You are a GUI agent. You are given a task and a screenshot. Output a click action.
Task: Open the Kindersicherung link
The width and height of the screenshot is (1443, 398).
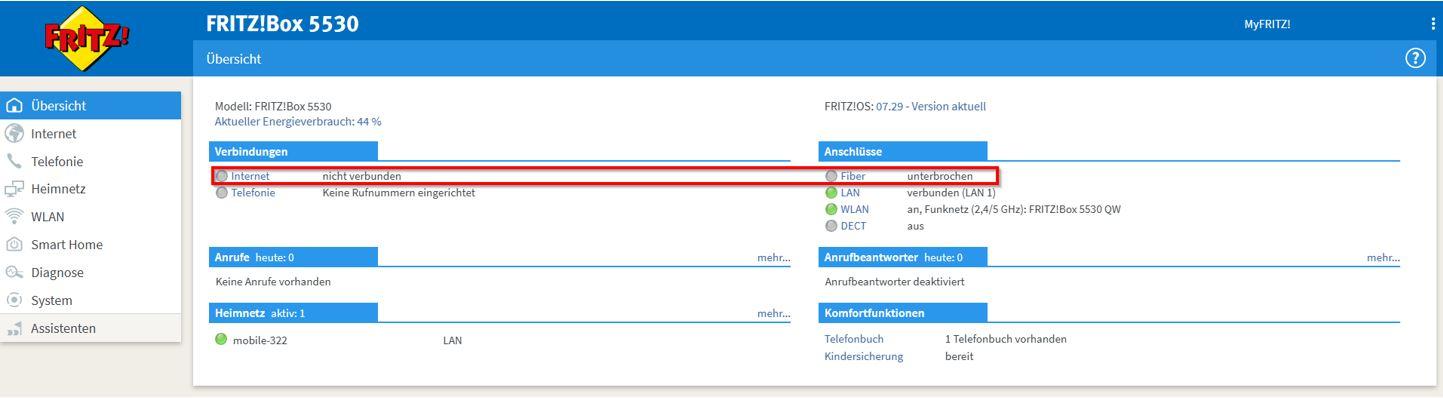pyautogui.click(x=864, y=356)
